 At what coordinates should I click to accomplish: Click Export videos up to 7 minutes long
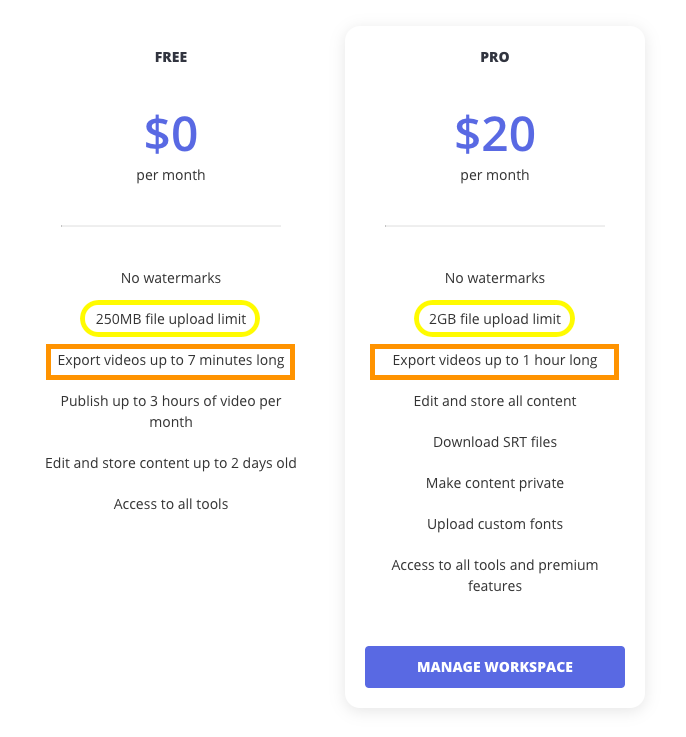point(171,360)
